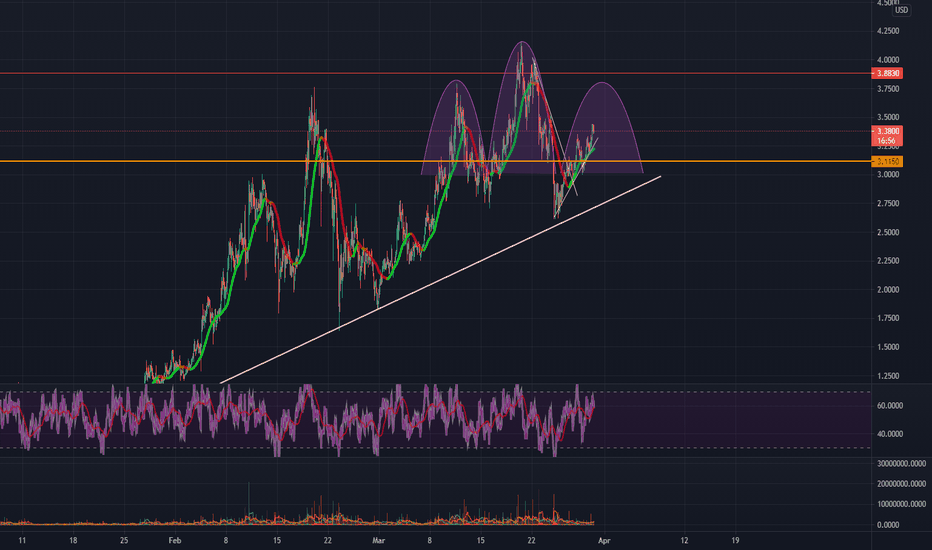Click the 30000000.0000 volume scale label
Screen dimensions: 932x550
pos(901,464)
